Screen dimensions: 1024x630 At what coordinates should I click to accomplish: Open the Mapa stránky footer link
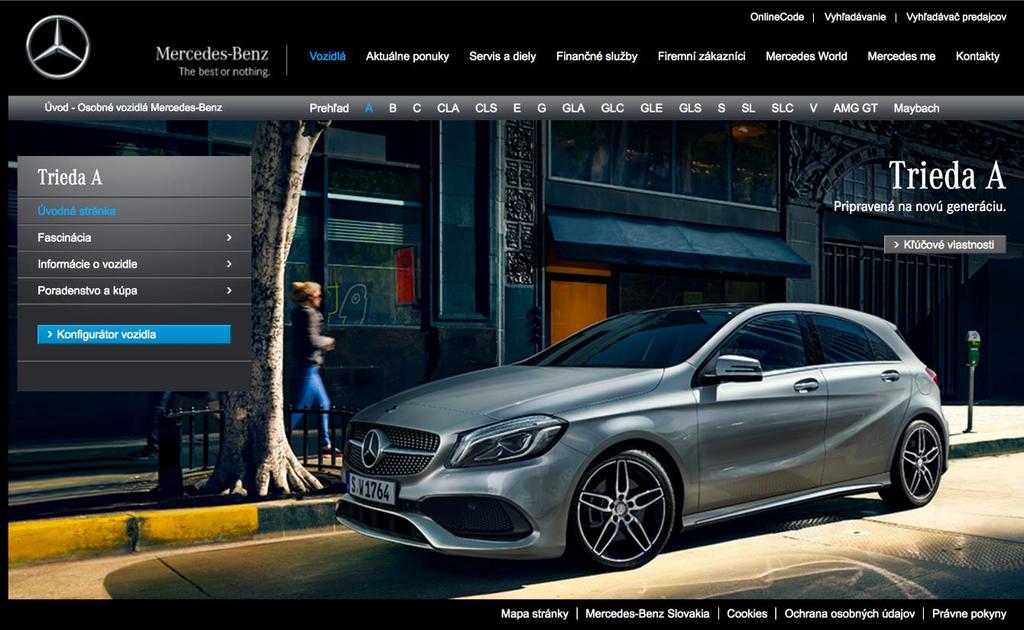click(x=534, y=614)
